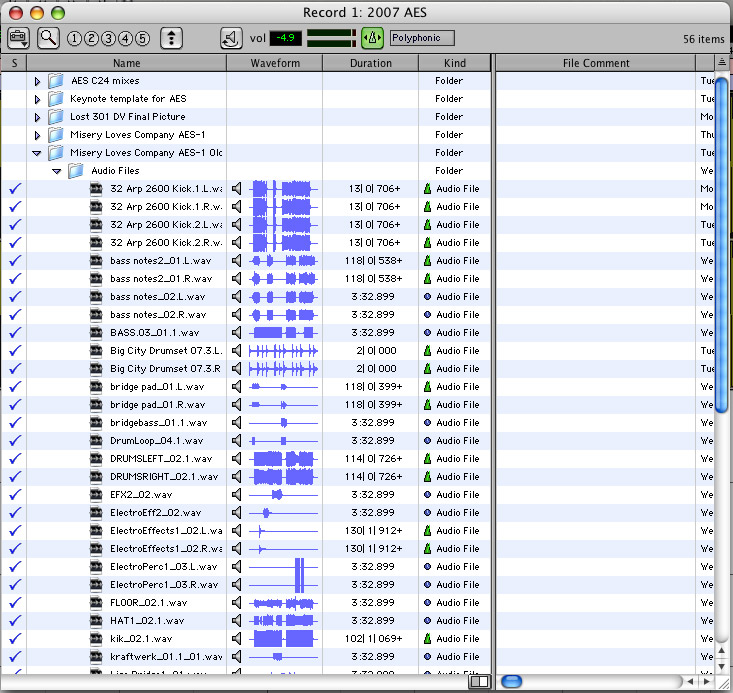This screenshot has height=693, width=733.
Task: Open the Polyphonic elastic audio plugin dropdown
Action: pos(421,38)
